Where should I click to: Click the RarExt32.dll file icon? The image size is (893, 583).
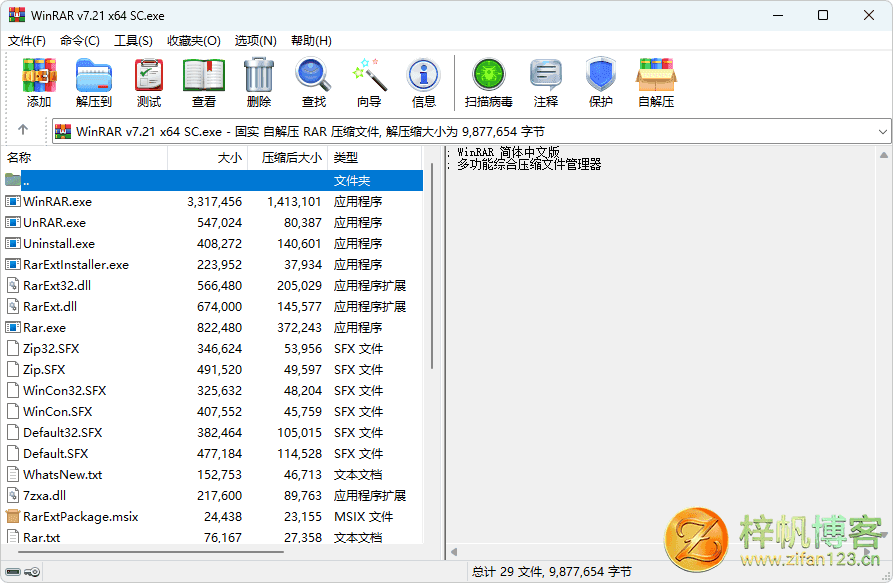pyautogui.click(x=13, y=285)
